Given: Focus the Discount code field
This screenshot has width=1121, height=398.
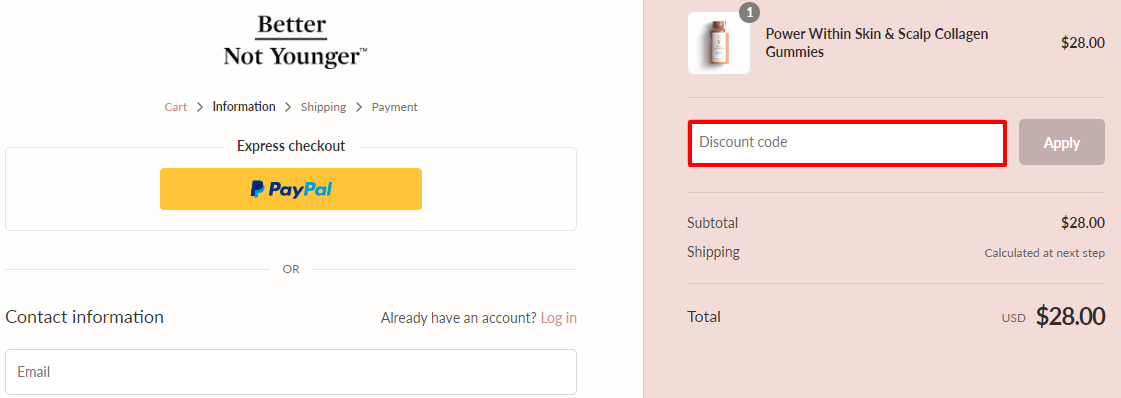Looking at the screenshot, I should [x=847, y=143].
